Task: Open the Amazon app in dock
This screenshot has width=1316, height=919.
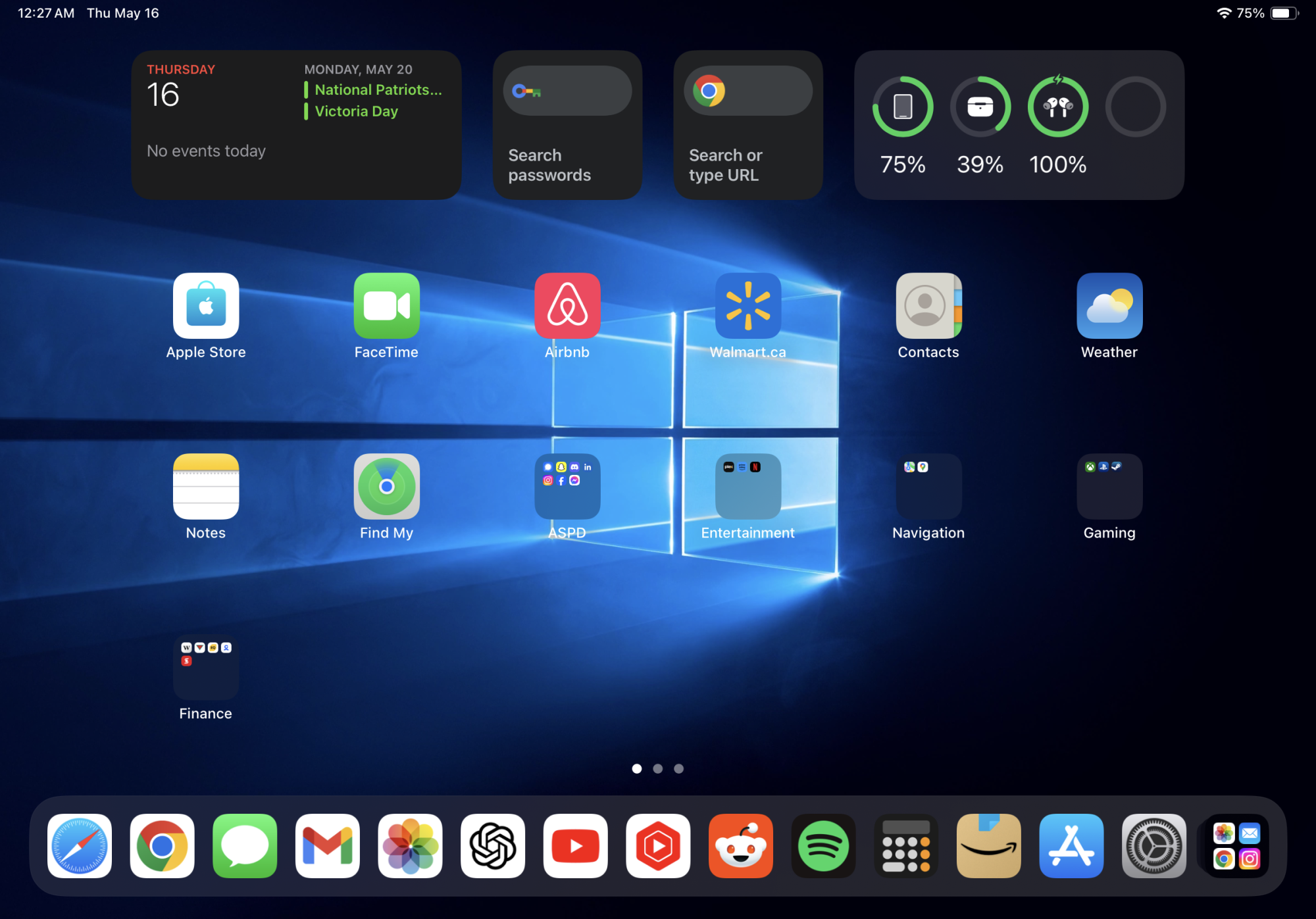Action: pos(988,846)
